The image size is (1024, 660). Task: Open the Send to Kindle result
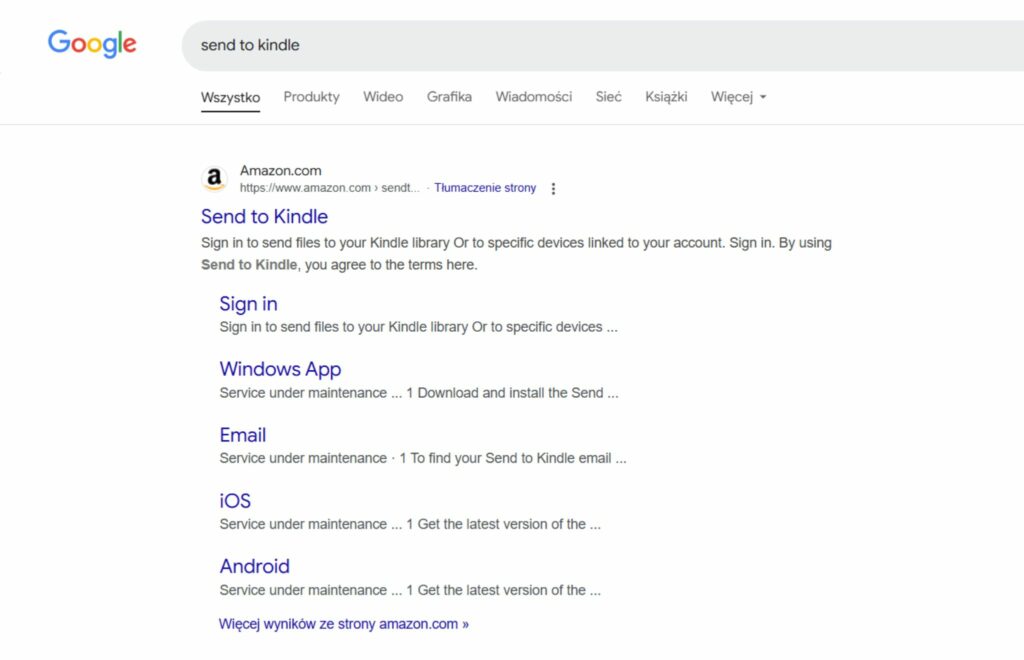(x=264, y=216)
